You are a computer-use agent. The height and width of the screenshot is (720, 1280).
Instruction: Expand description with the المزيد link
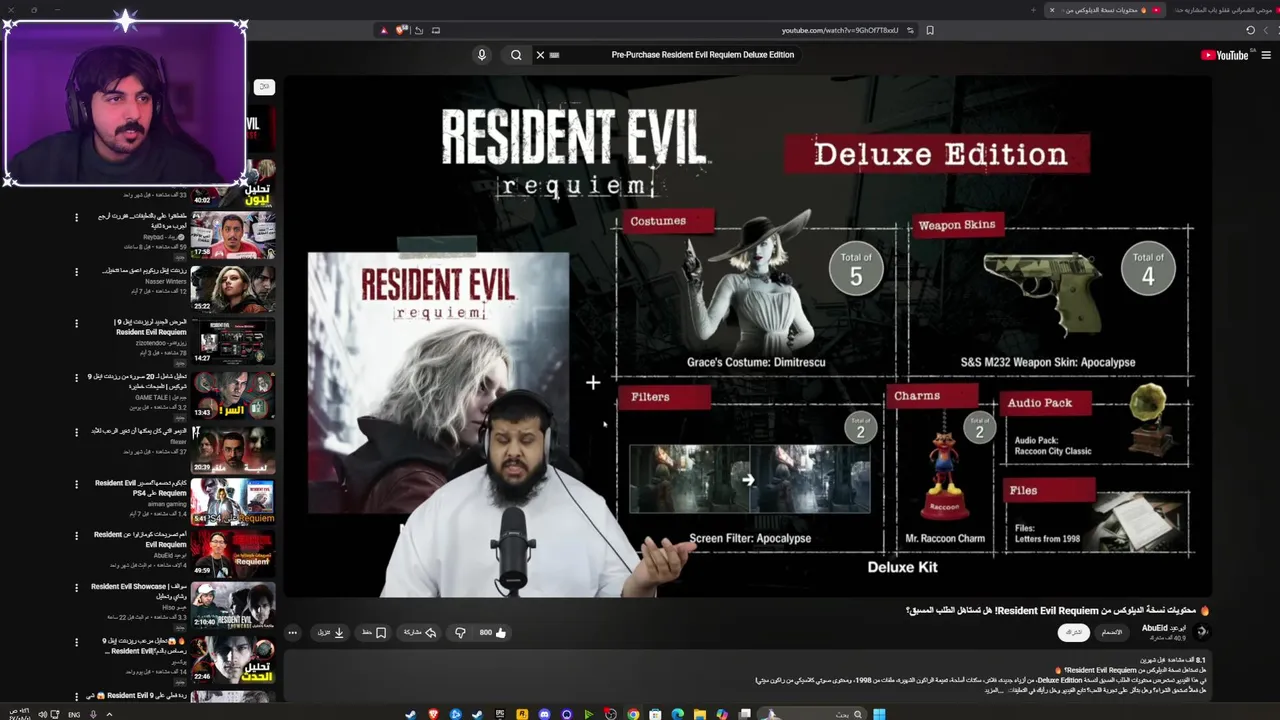(x=993, y=690)
